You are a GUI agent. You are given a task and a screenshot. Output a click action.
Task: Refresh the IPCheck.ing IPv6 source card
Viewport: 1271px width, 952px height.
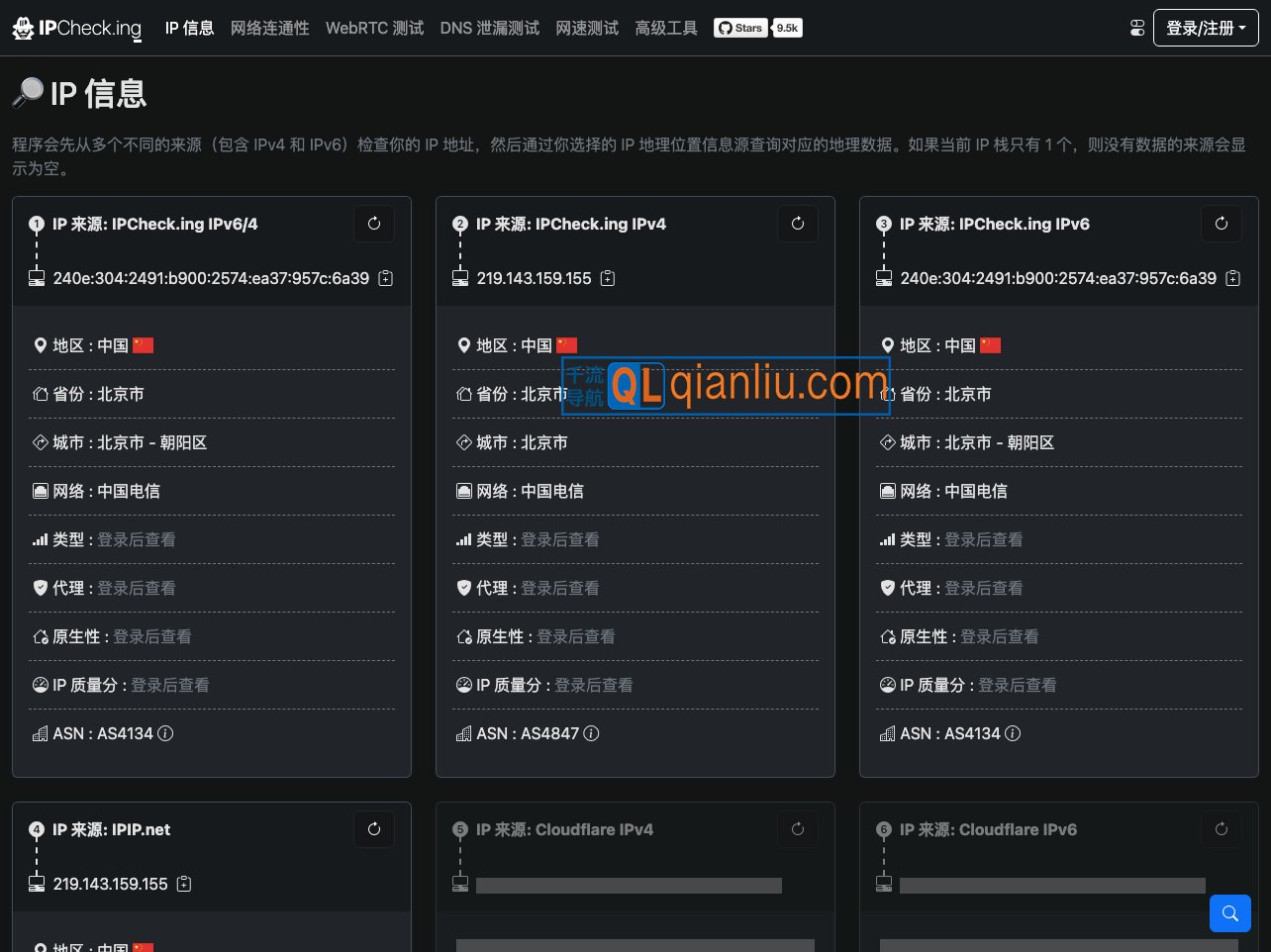(x=1221, y=224)
